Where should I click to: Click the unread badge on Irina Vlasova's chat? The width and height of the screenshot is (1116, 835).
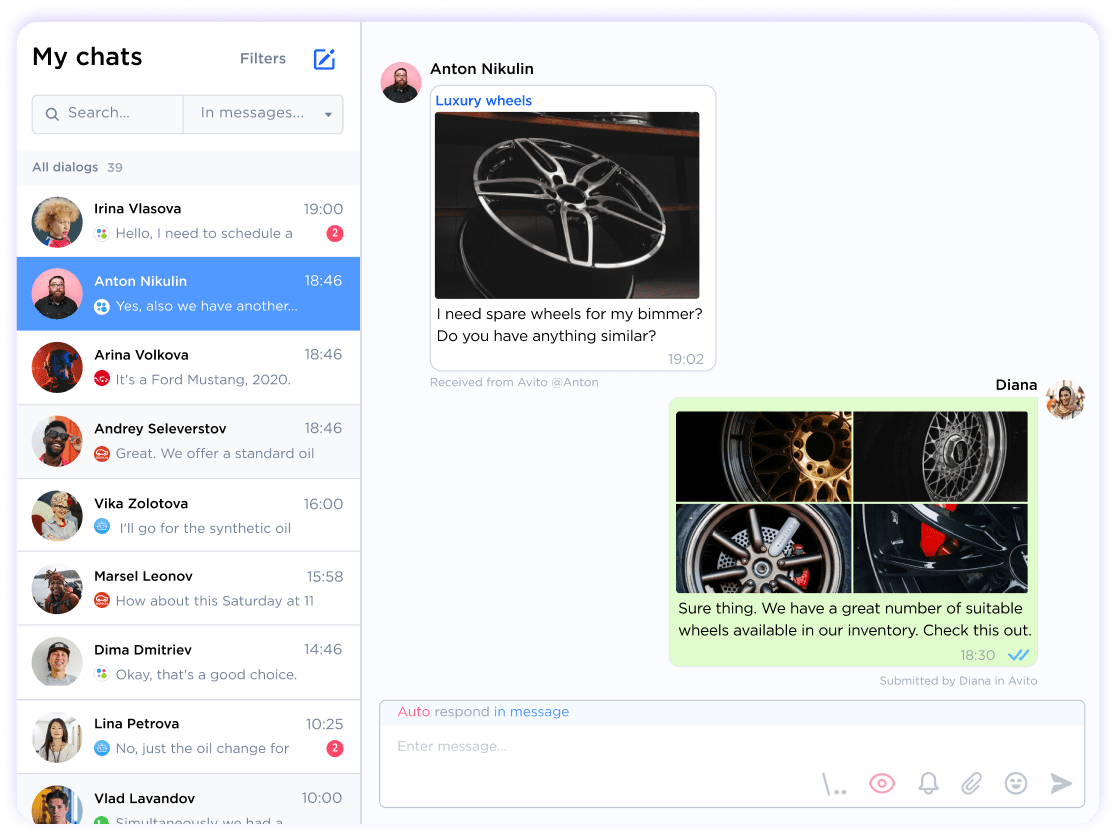coord(334,233)
